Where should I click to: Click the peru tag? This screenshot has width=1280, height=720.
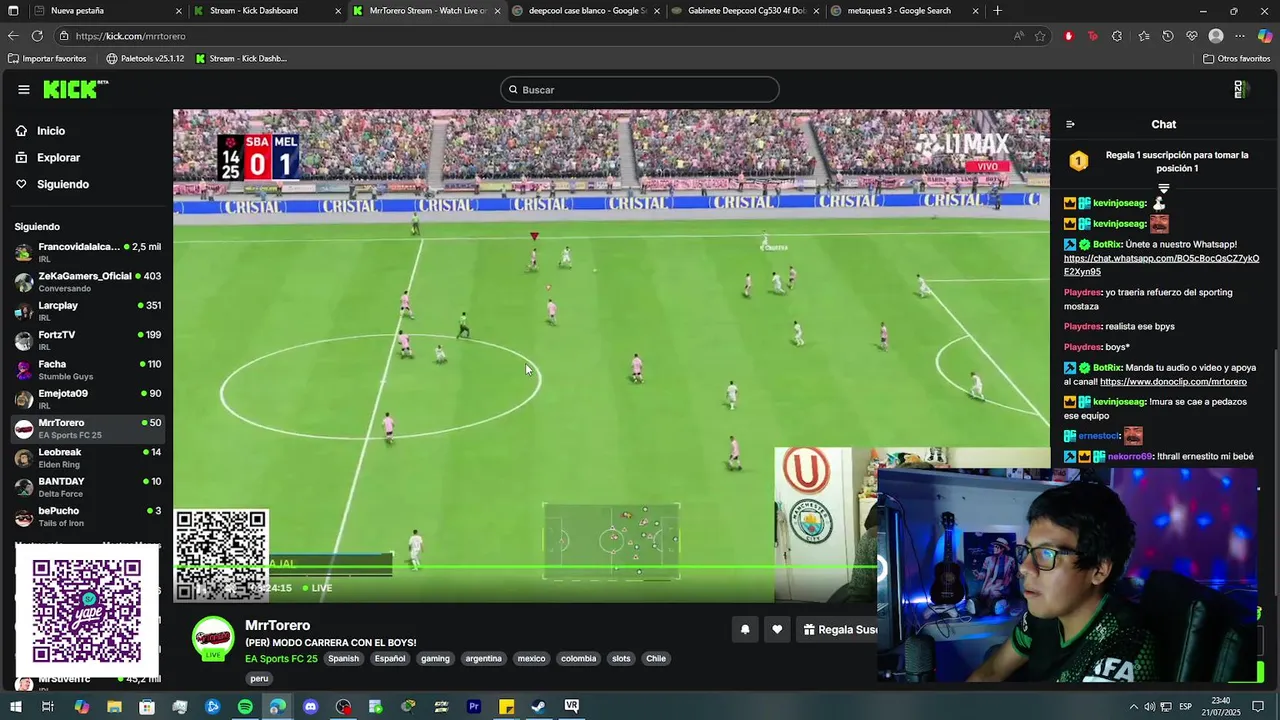click(x=259, y=678)
